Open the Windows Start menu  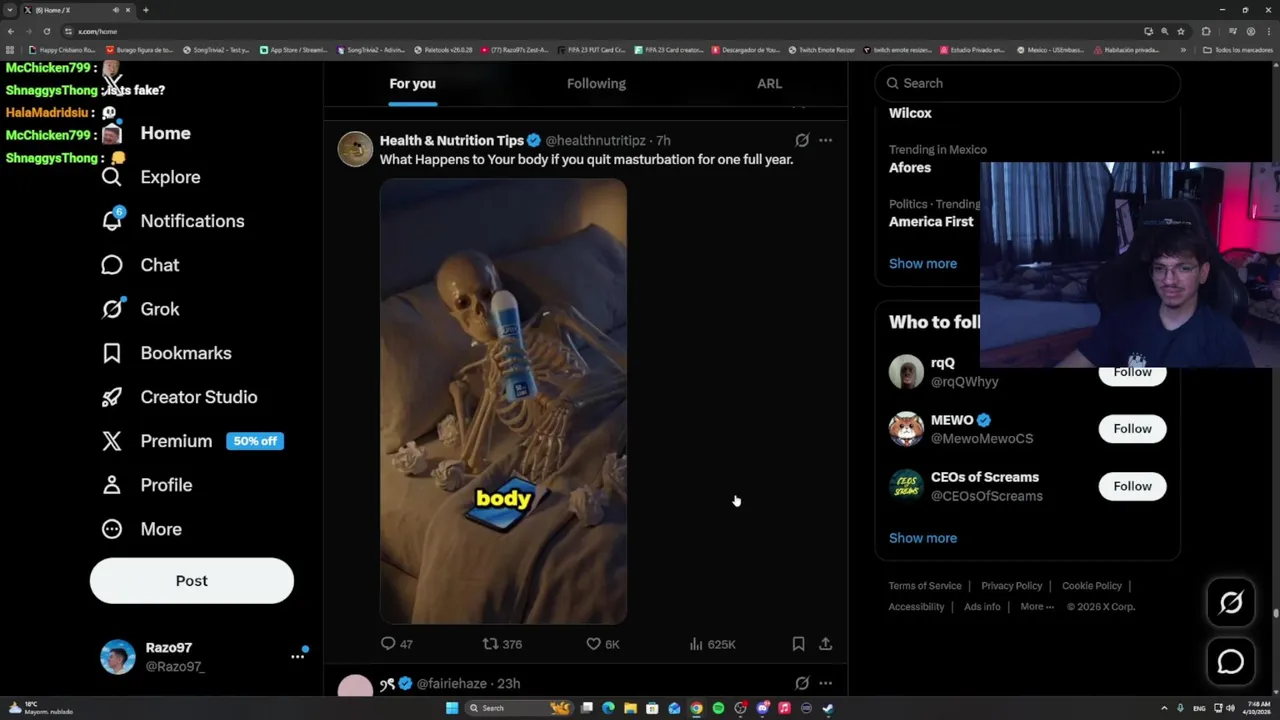point(452,708)
